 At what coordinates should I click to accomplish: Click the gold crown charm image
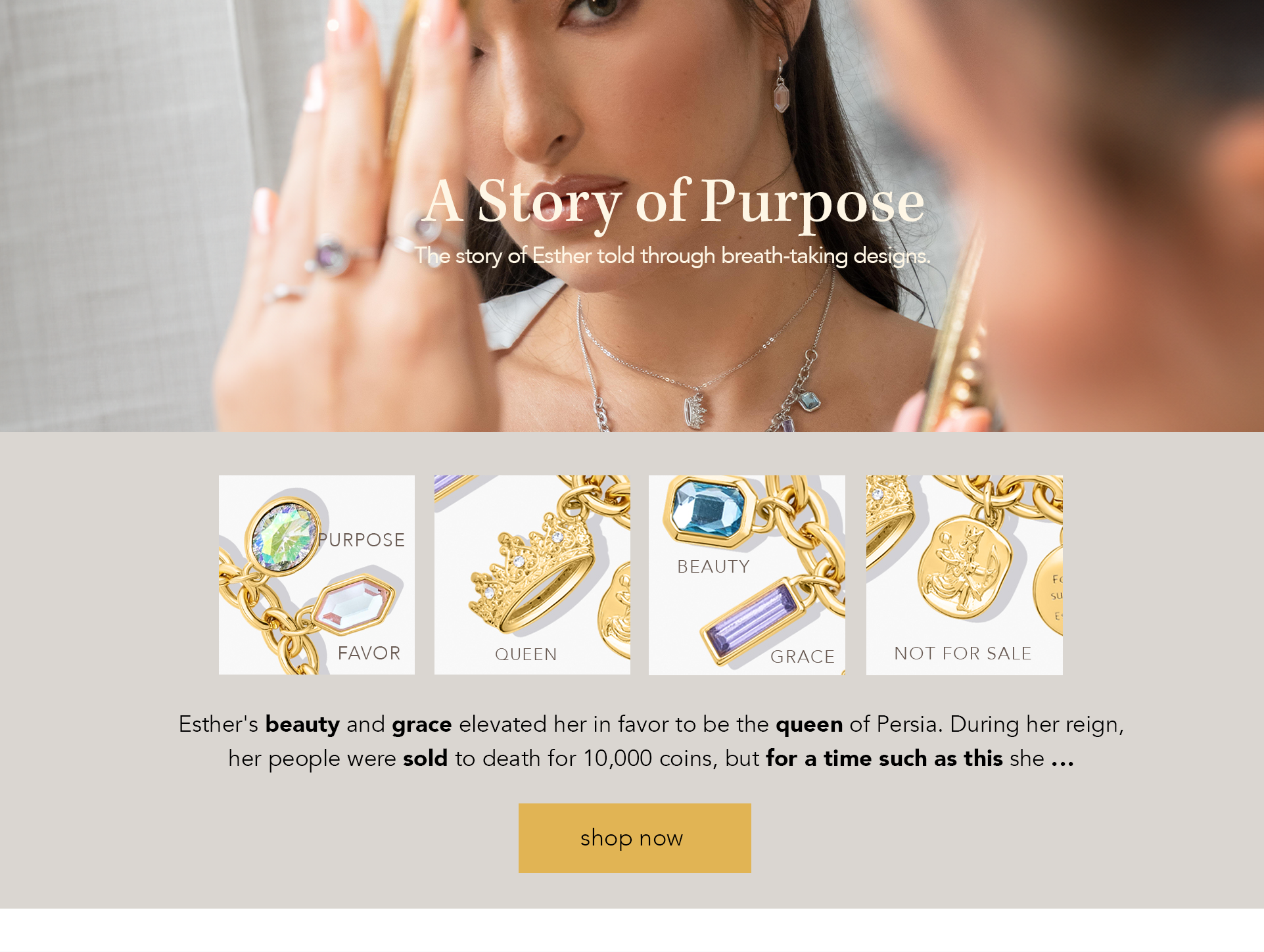532,576
